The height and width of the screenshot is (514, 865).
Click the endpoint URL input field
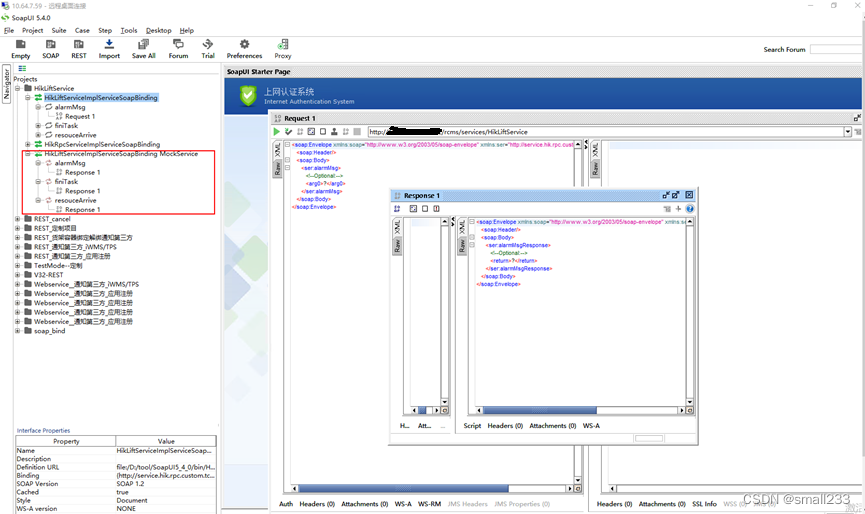coord(606,132)
